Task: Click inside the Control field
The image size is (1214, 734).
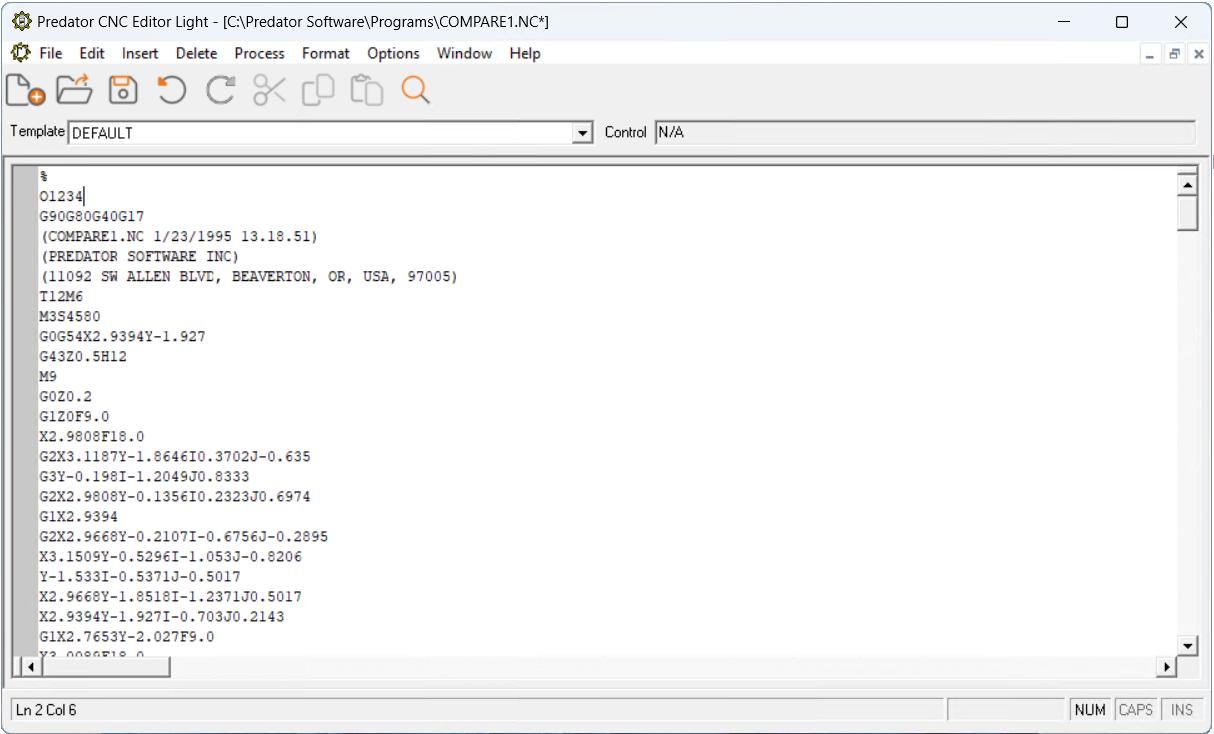Action: coord(900,131)
